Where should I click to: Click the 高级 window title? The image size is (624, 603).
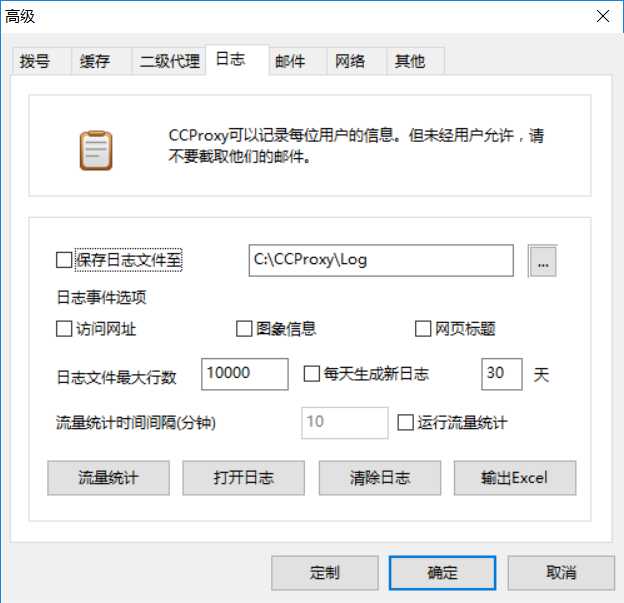click(20, 17)
